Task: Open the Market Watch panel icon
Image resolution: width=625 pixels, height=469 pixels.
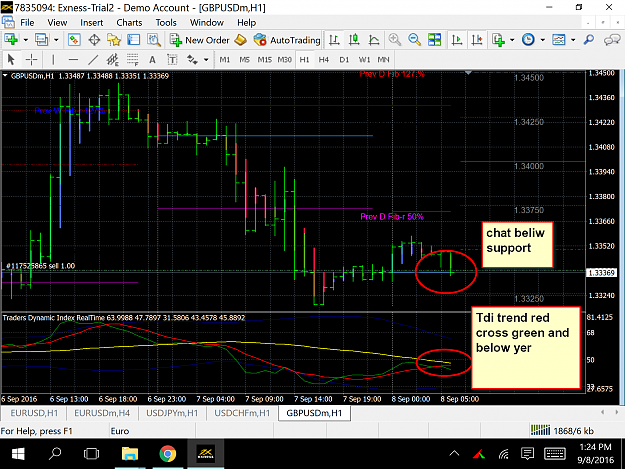Action: 74,39
